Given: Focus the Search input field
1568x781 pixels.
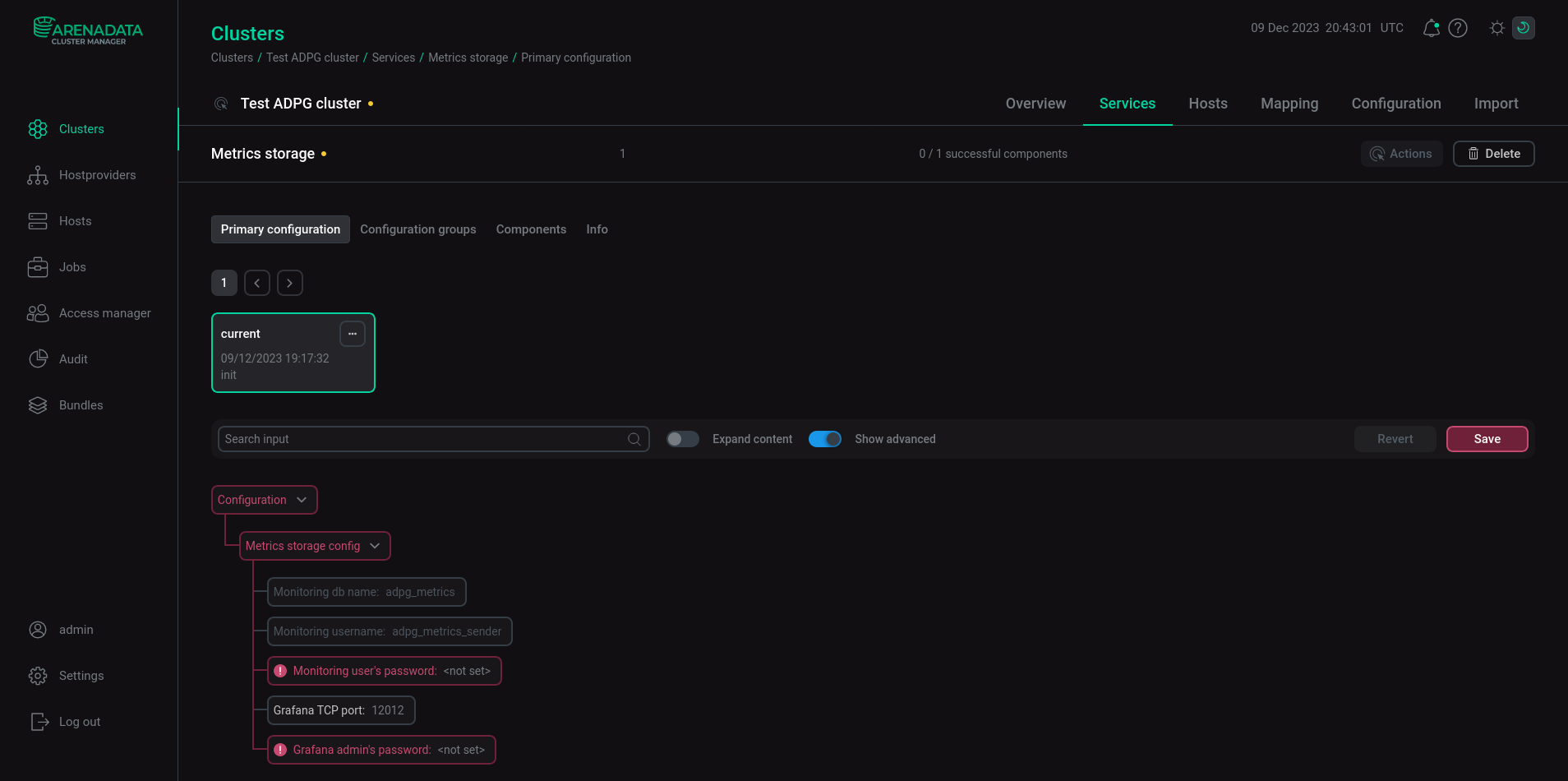Looking at the screenshot, I should pos(433,439).
